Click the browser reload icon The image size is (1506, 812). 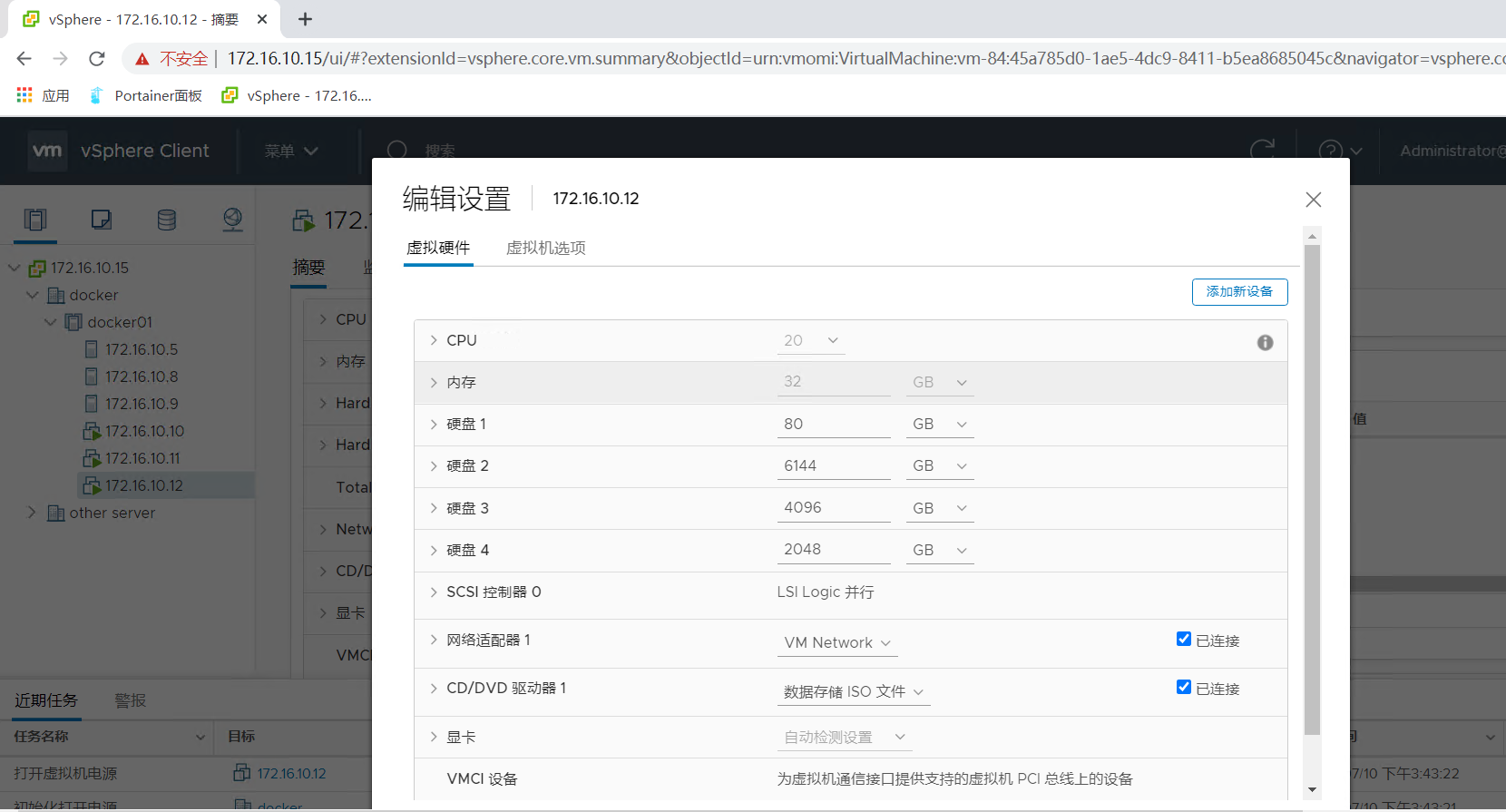(x=97, y=58)
